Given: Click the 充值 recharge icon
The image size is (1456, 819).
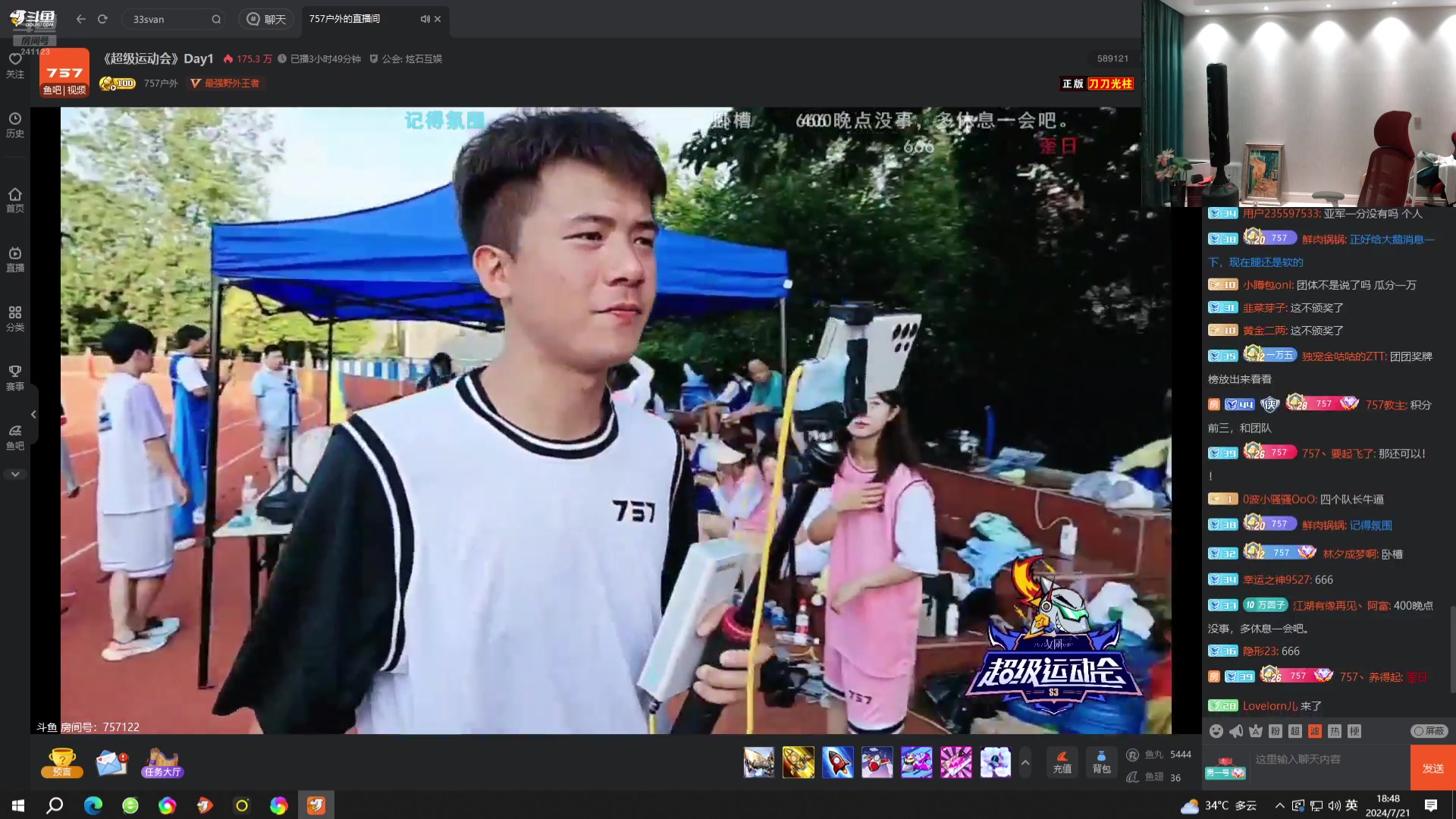Looking at the screenshot, I should 1062,762.
